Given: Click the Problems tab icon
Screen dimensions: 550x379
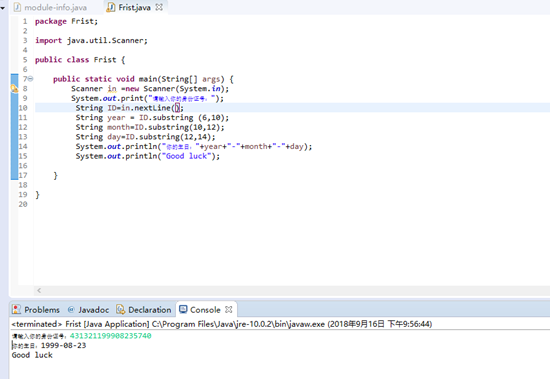Looking at the screenshot, I should click(16, 310).
